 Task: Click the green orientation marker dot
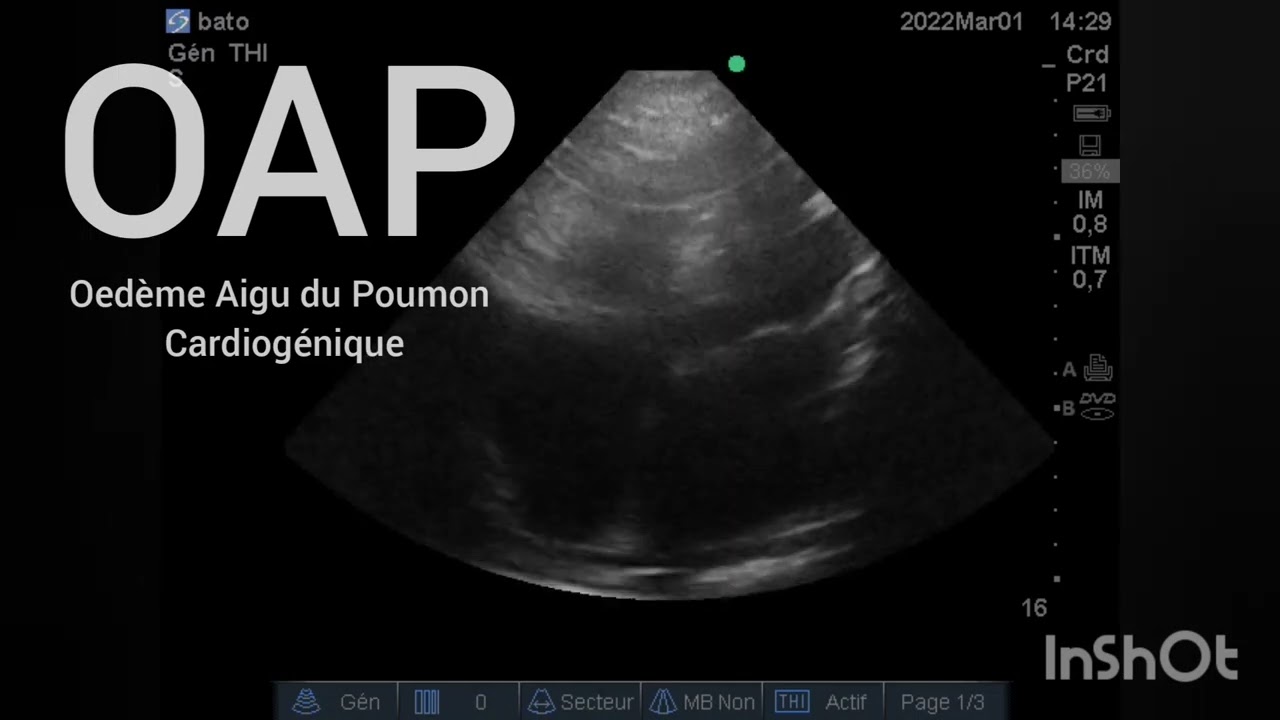[x=737, y=65]
